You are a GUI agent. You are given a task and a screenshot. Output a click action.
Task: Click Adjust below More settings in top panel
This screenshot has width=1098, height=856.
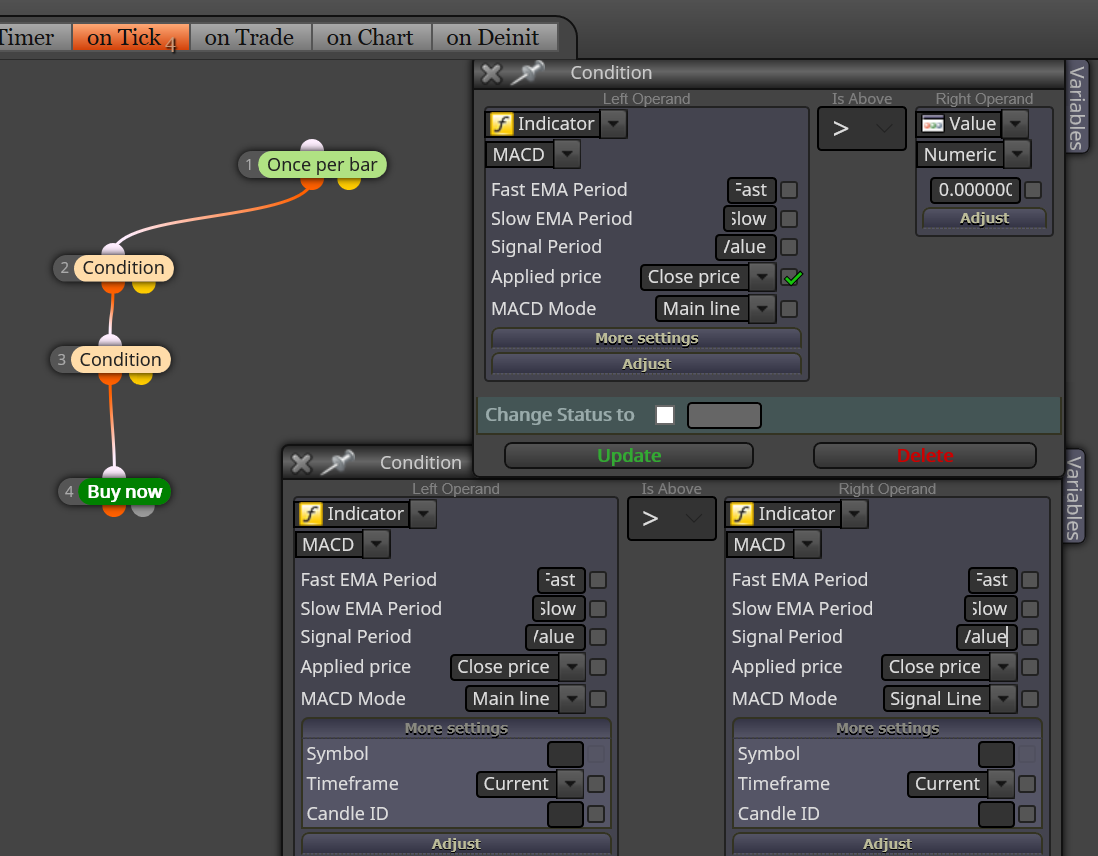(646, 364)
